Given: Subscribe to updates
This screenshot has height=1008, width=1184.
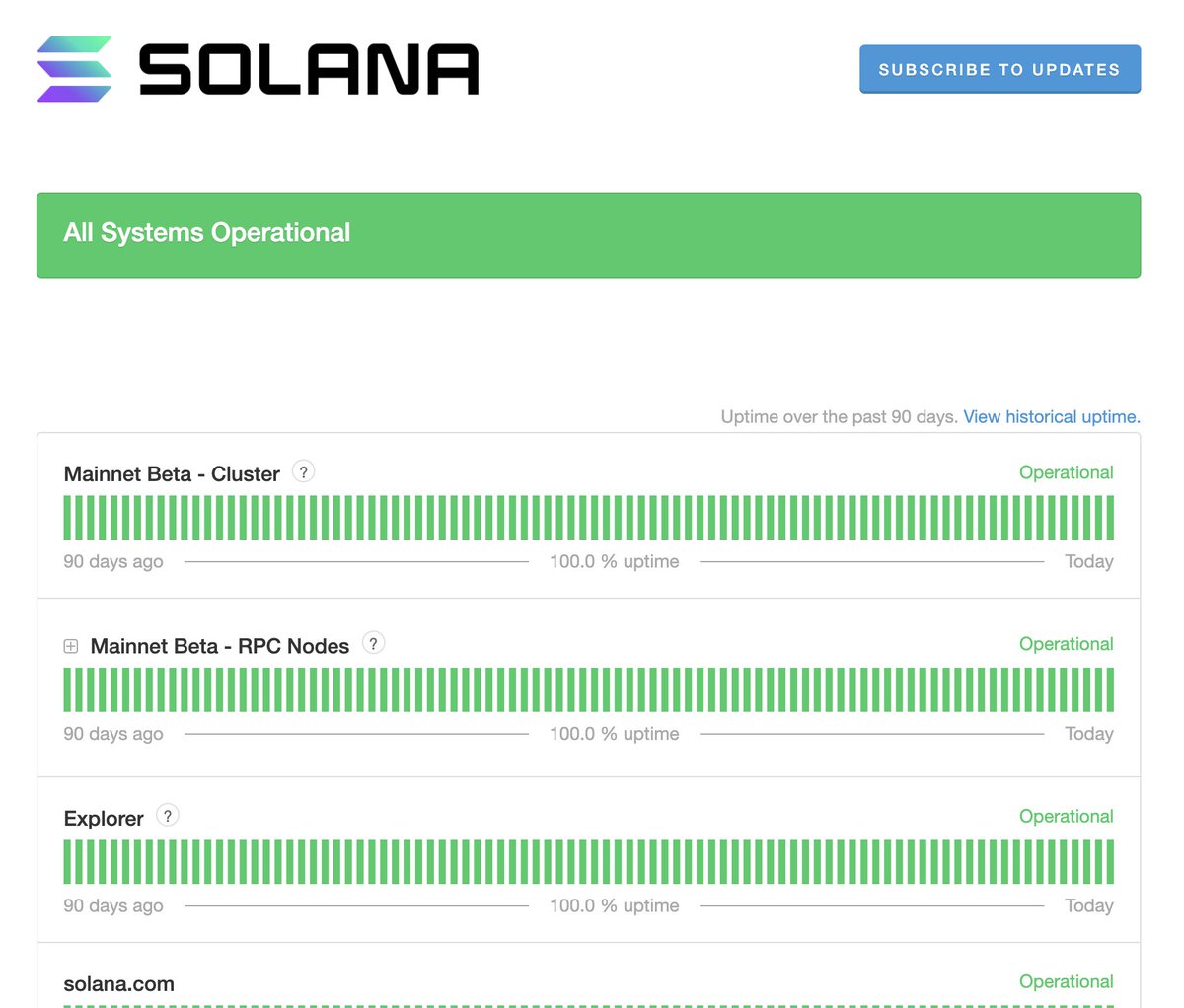Looking at the screenshot, I should [x=999, y=69].
